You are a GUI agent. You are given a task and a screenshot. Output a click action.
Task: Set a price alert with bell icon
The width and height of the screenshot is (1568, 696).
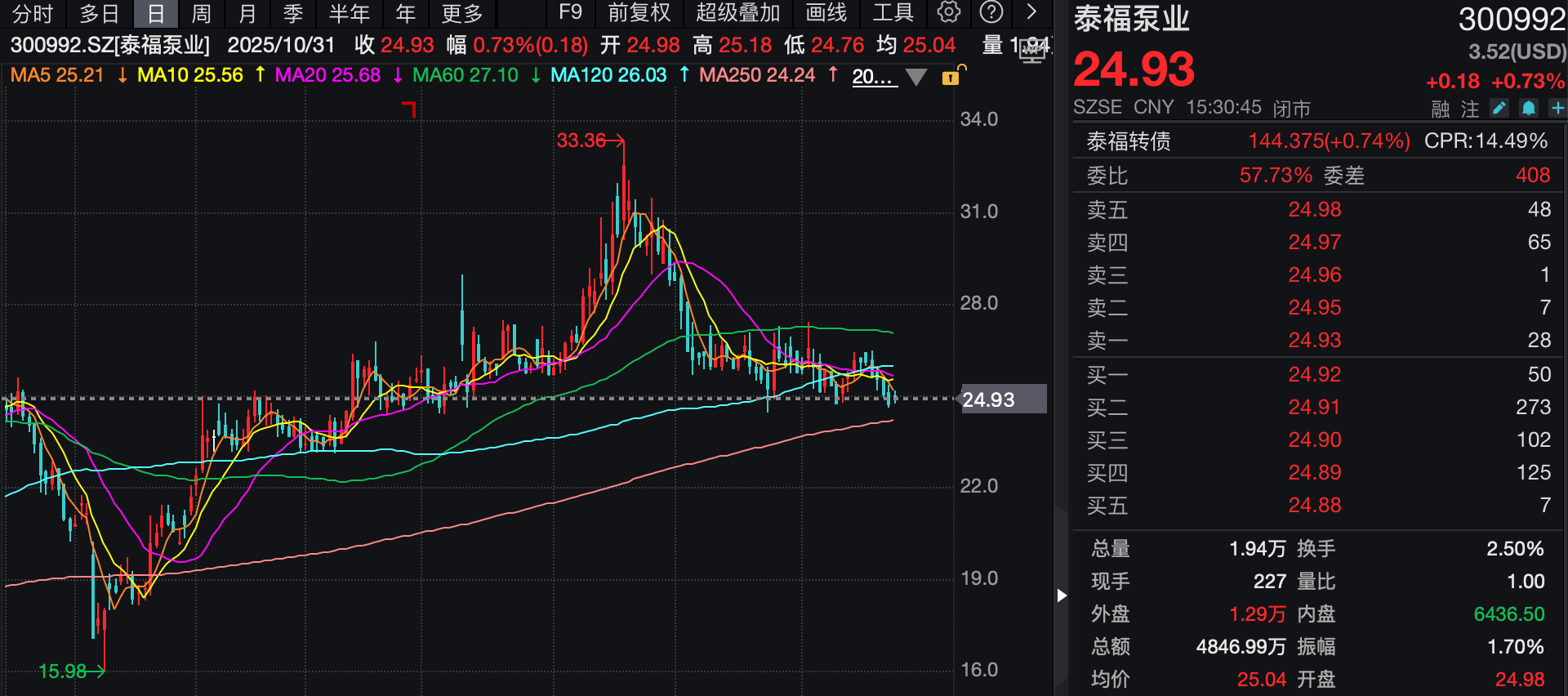(x=1529, y=108)
